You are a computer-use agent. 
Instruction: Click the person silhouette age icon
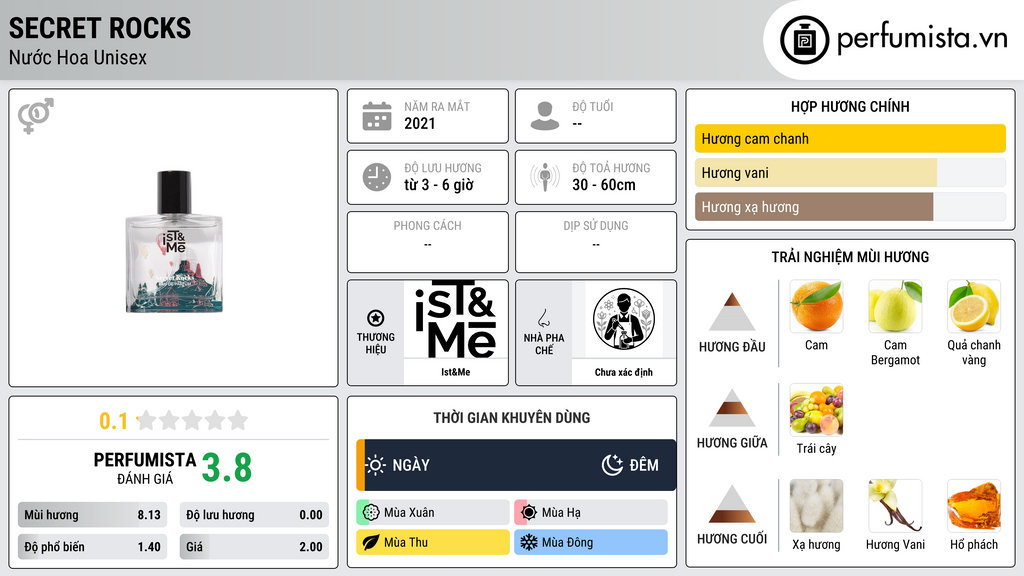tap(545, 116)
